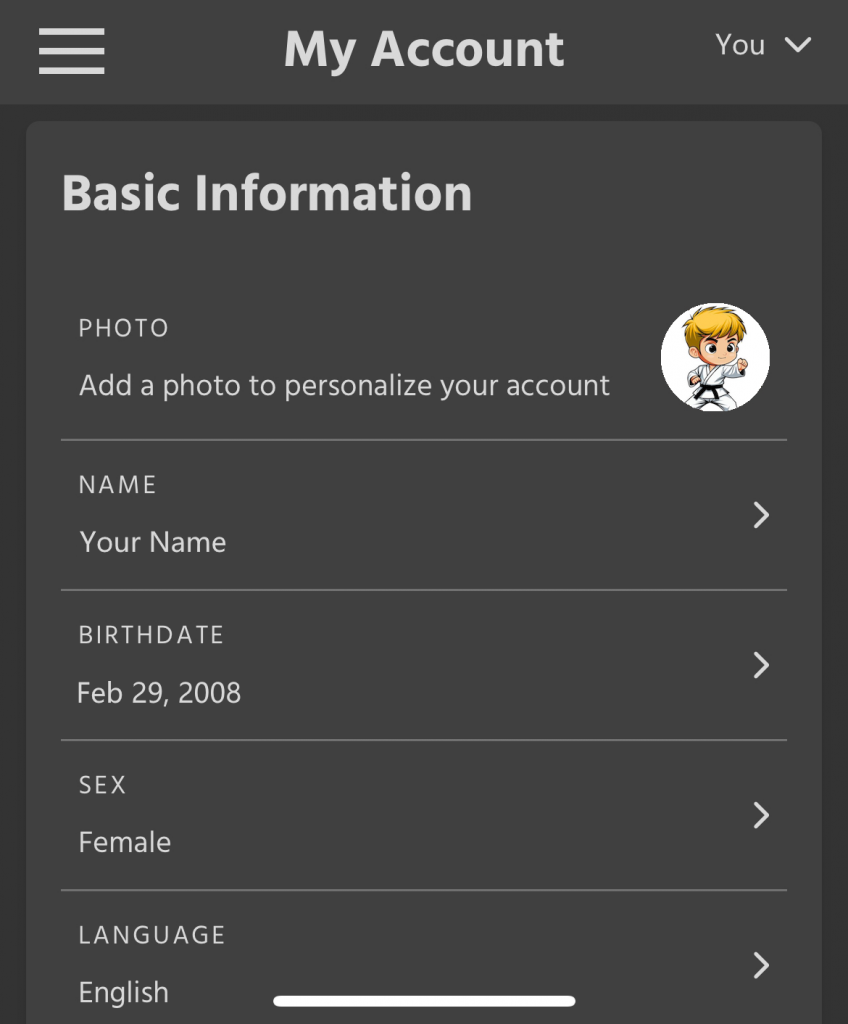Open the Birthdate row chevron

click(x=761, y=665)
